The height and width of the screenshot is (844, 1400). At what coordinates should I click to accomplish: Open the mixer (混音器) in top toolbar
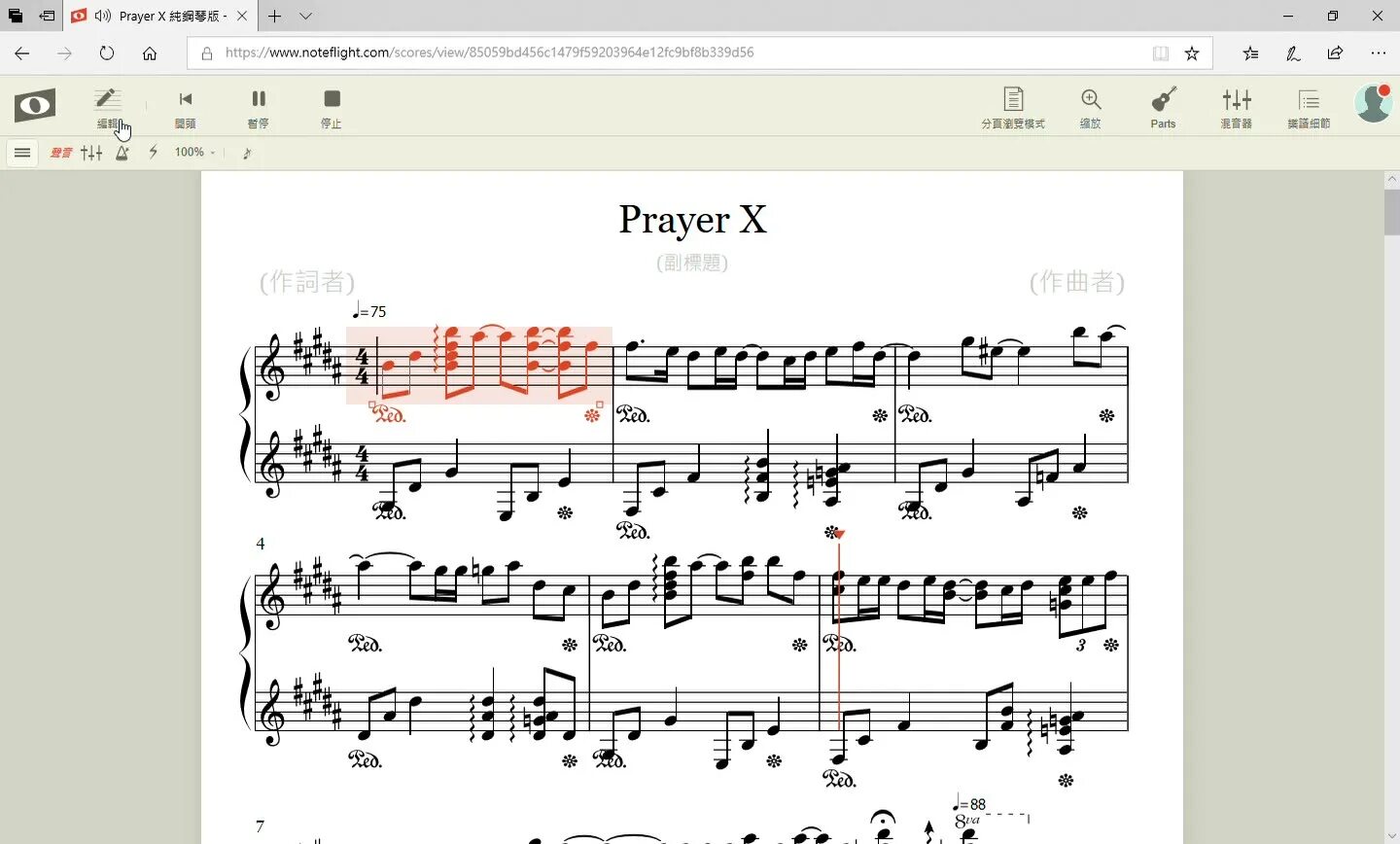click(x=1237, y=107)
